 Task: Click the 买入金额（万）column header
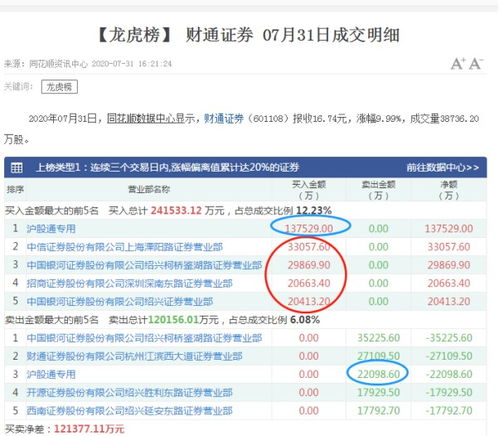(309, 190)
